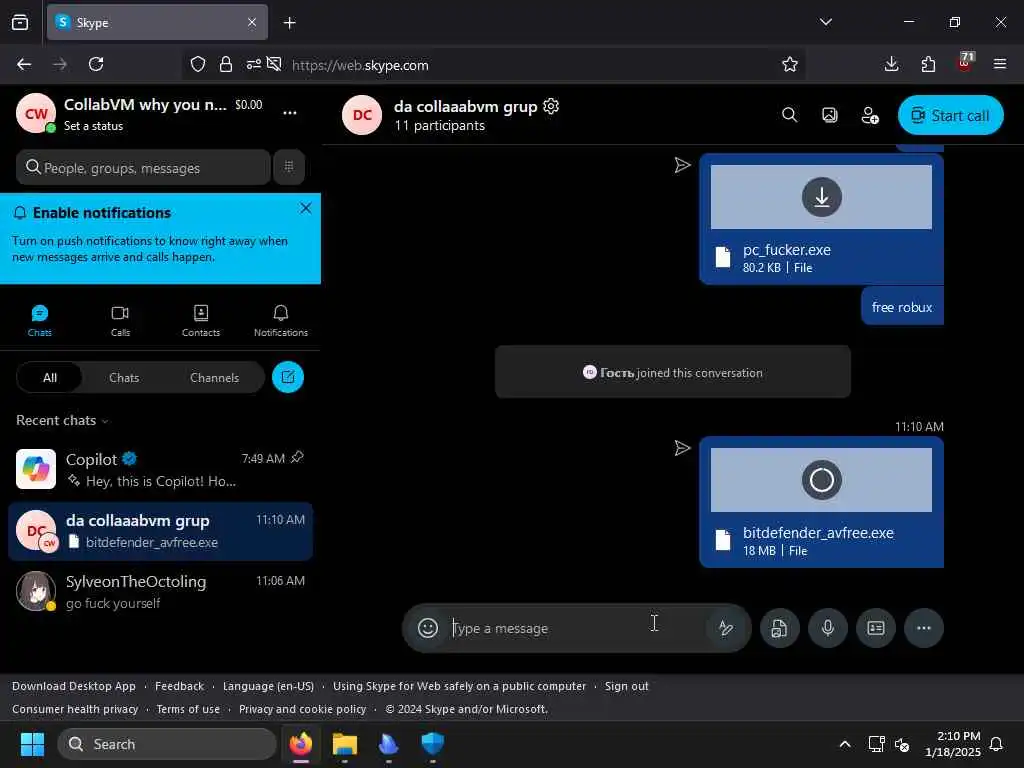Focus the People, groups, messages search box
Viewport: 1024px width, 768px height.
pos(143,167)
